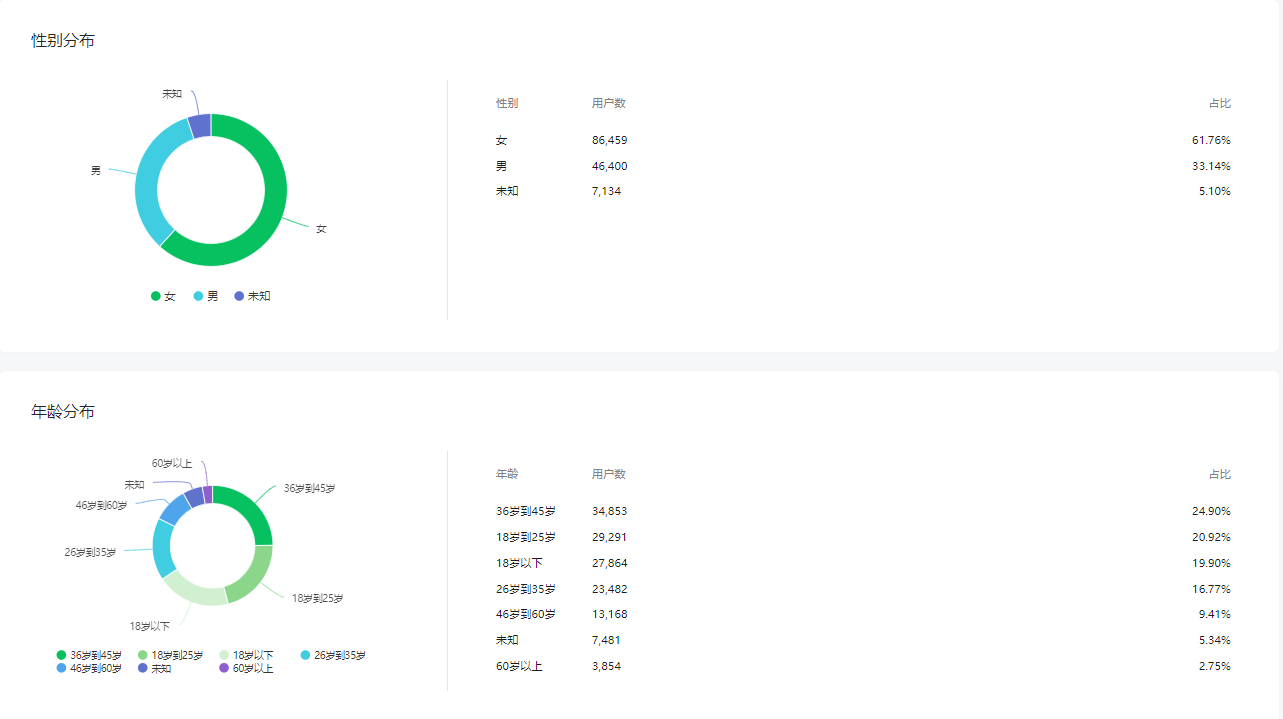
Task: Click the 61.76% percentage cell
Action: click(1211, 141)
